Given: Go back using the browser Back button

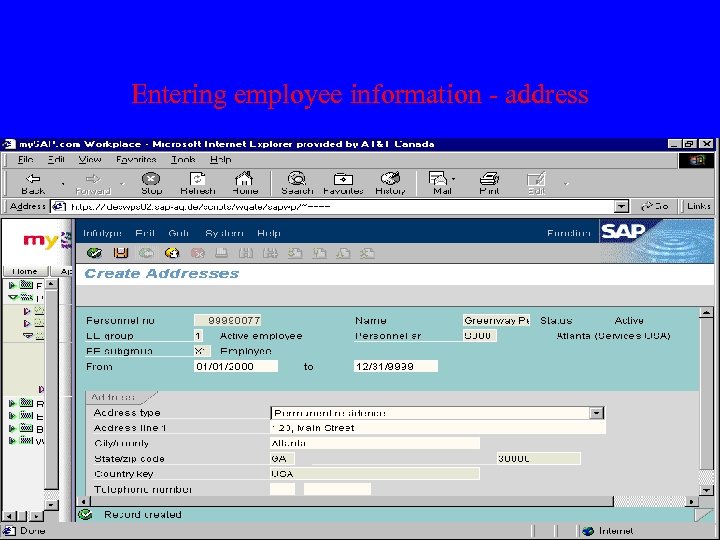Looking at the screenshot, I should click(x=33, y=184).
